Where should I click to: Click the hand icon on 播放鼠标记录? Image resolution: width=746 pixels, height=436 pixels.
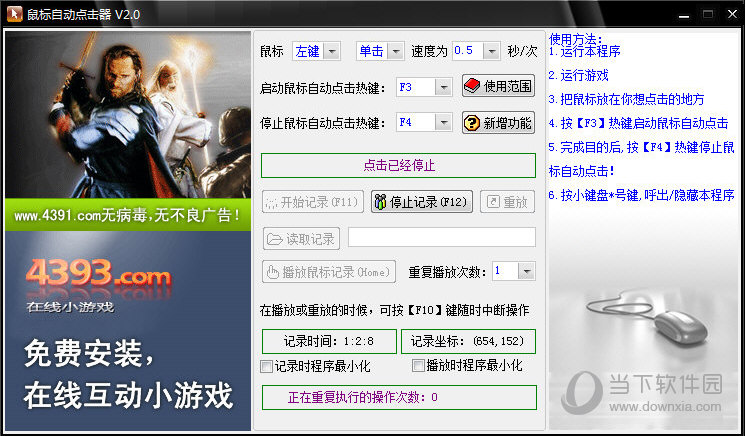[272, 271]
